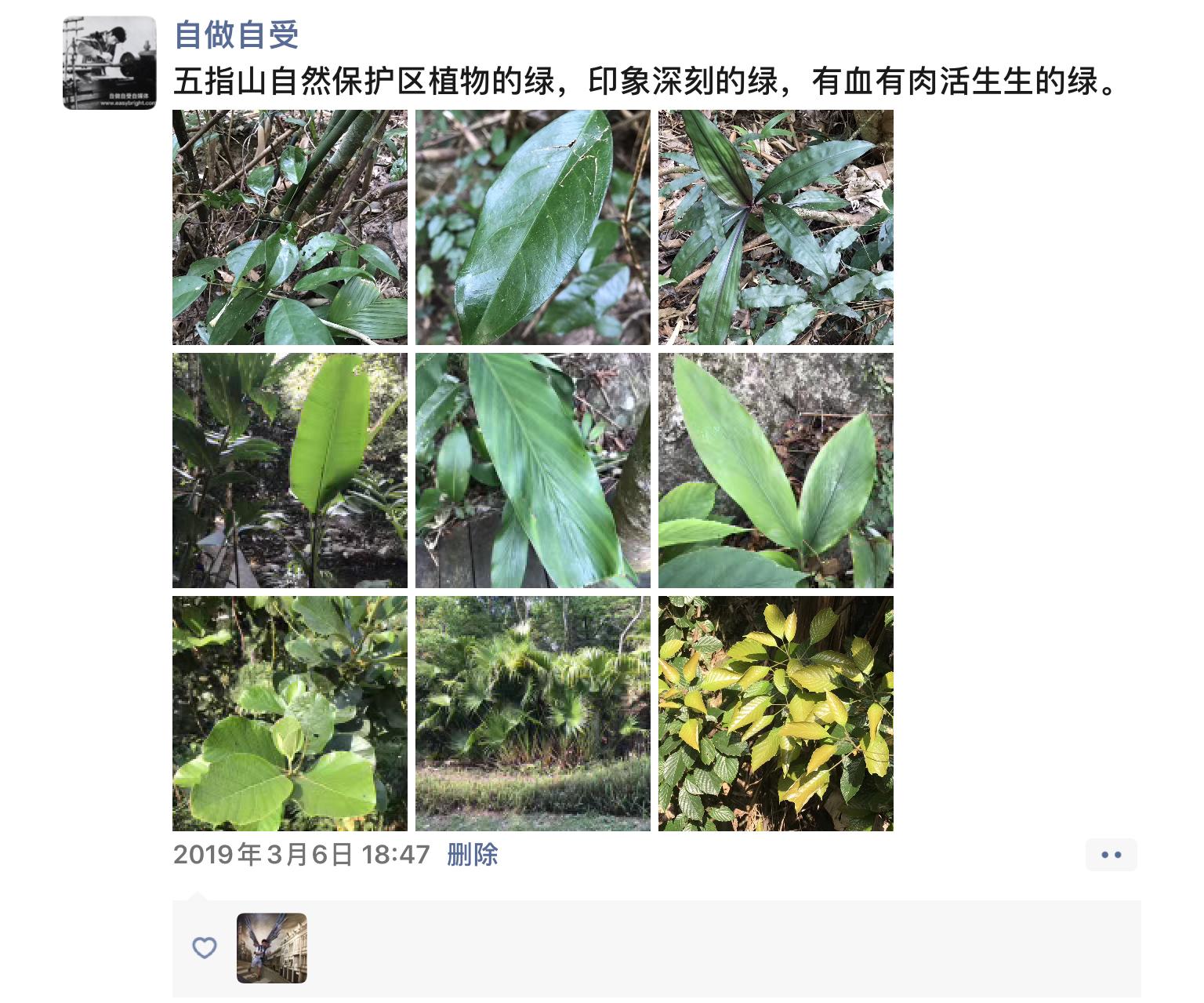Click the 删除 delete link
Viewport: 1204px width, 1003px height.
[473, 855]
